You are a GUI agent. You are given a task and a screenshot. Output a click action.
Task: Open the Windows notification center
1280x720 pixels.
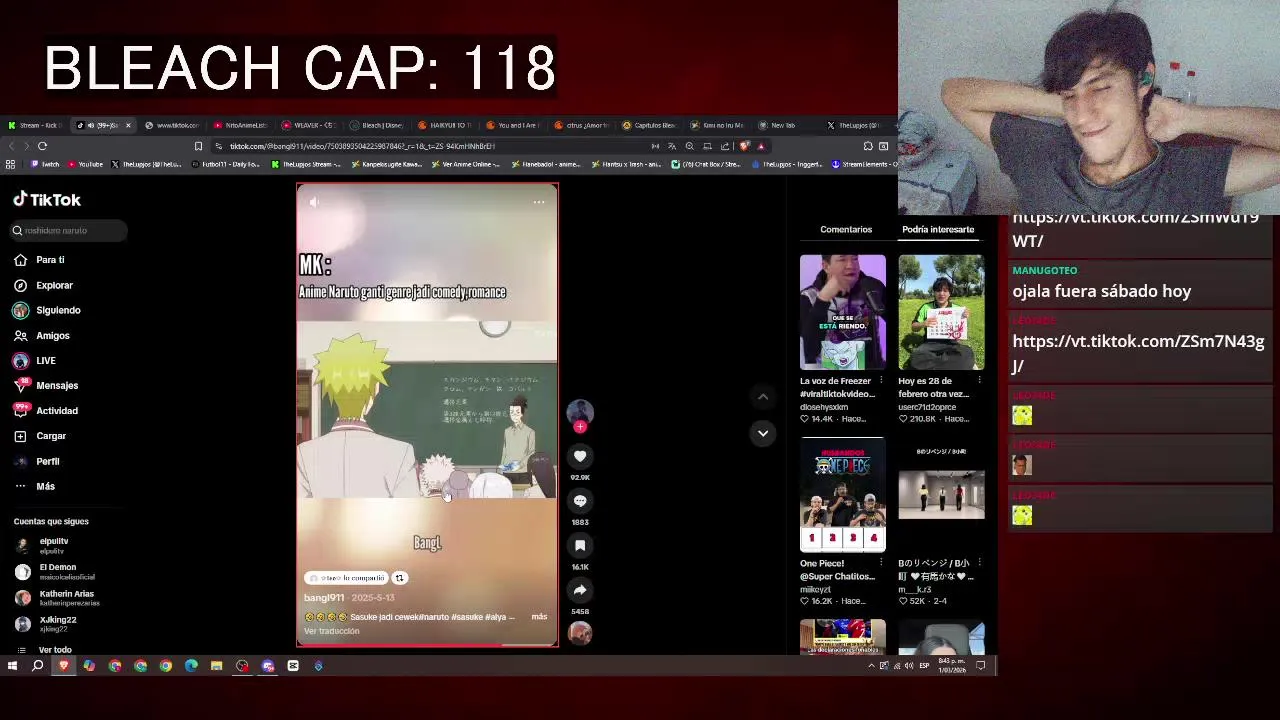coord(981,666)
